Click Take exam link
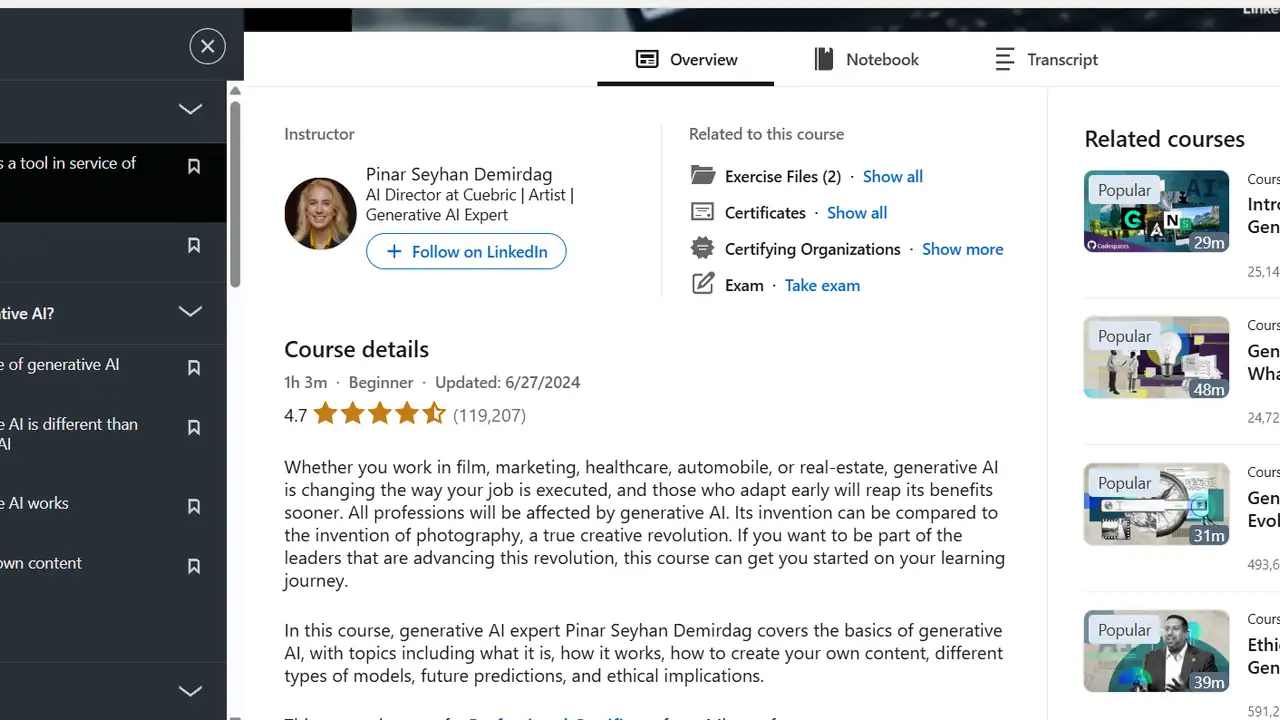 [x=822, y=285]
